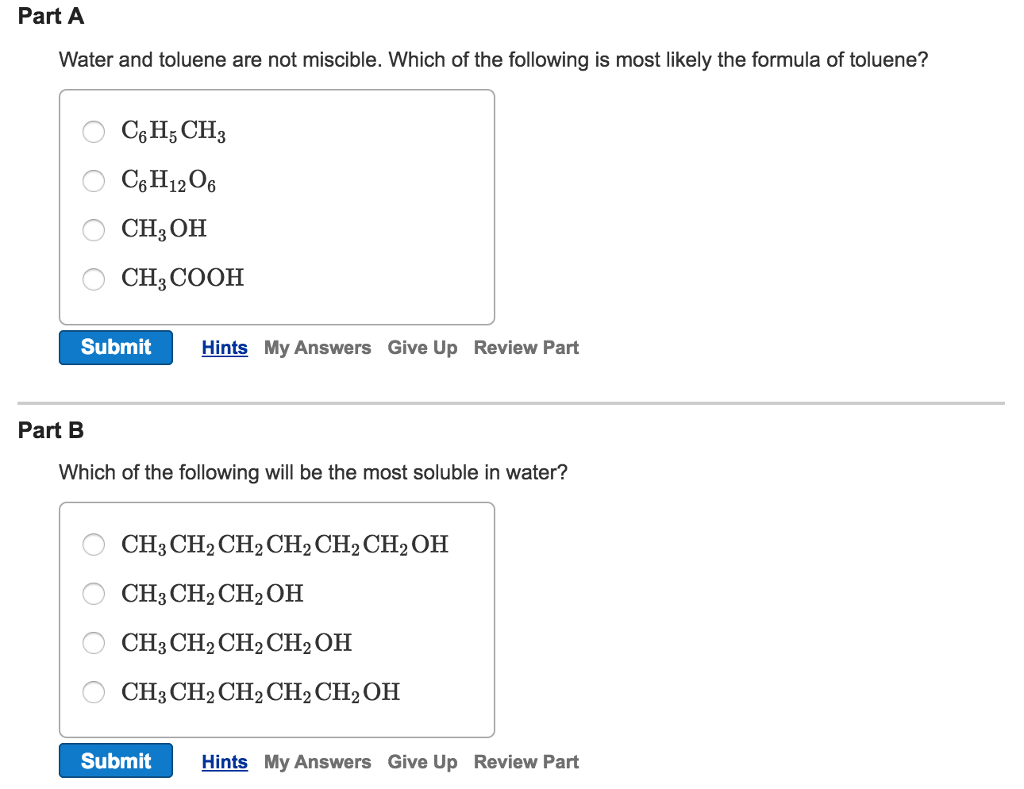Click the Part B heading

(x=50, y=430)
